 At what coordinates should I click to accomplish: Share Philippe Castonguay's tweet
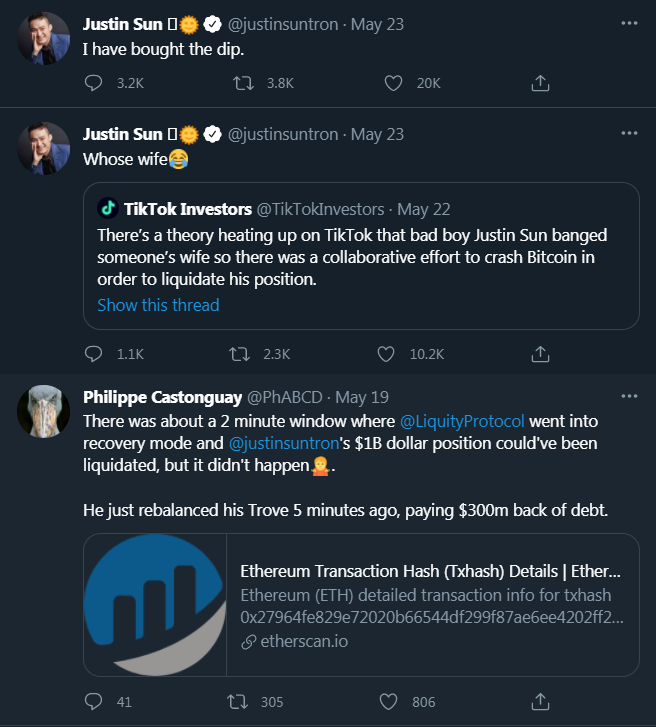[x=540, y=701]
